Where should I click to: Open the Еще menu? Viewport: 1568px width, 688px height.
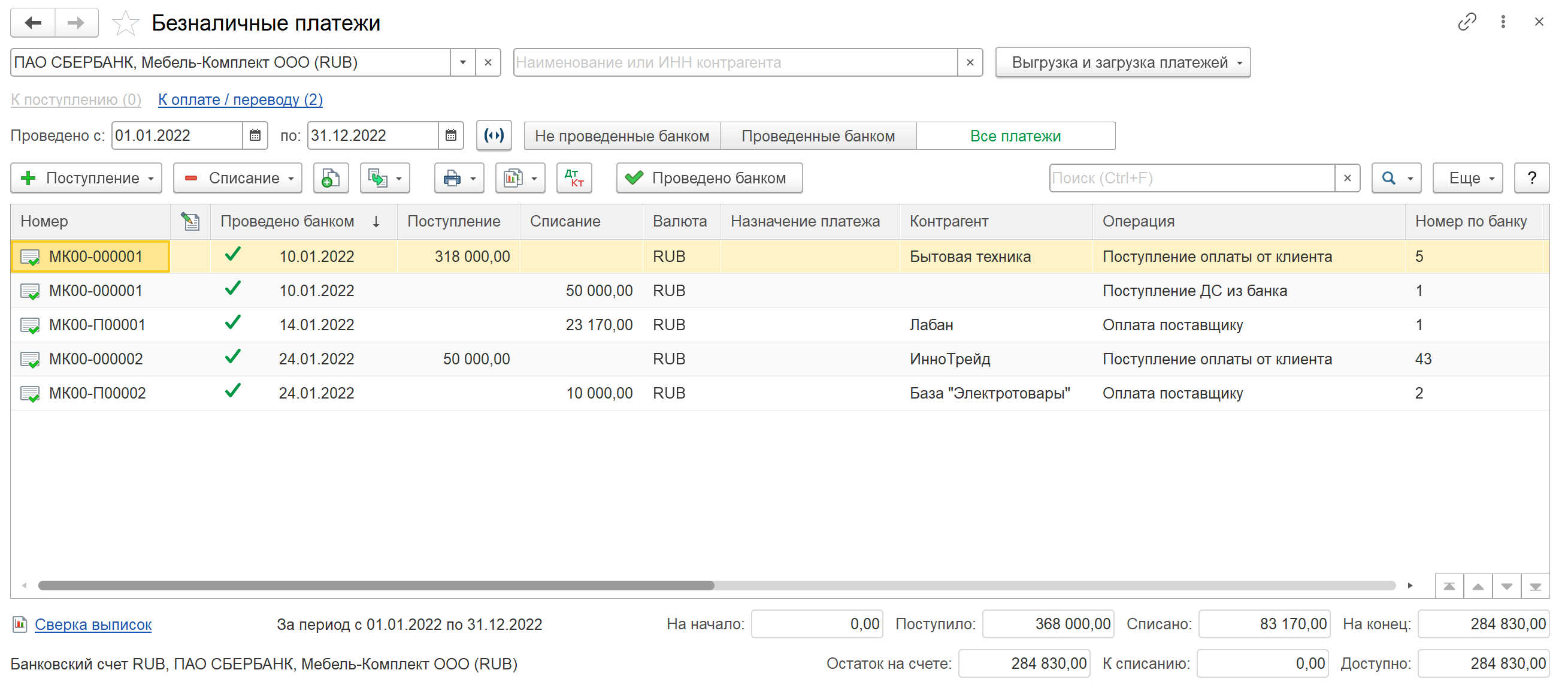tap(1467, 178)
